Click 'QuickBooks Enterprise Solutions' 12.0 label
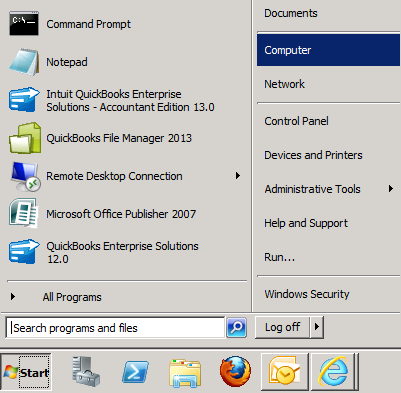The height and width of the screenshot is (393, 401). coord(122,252)
